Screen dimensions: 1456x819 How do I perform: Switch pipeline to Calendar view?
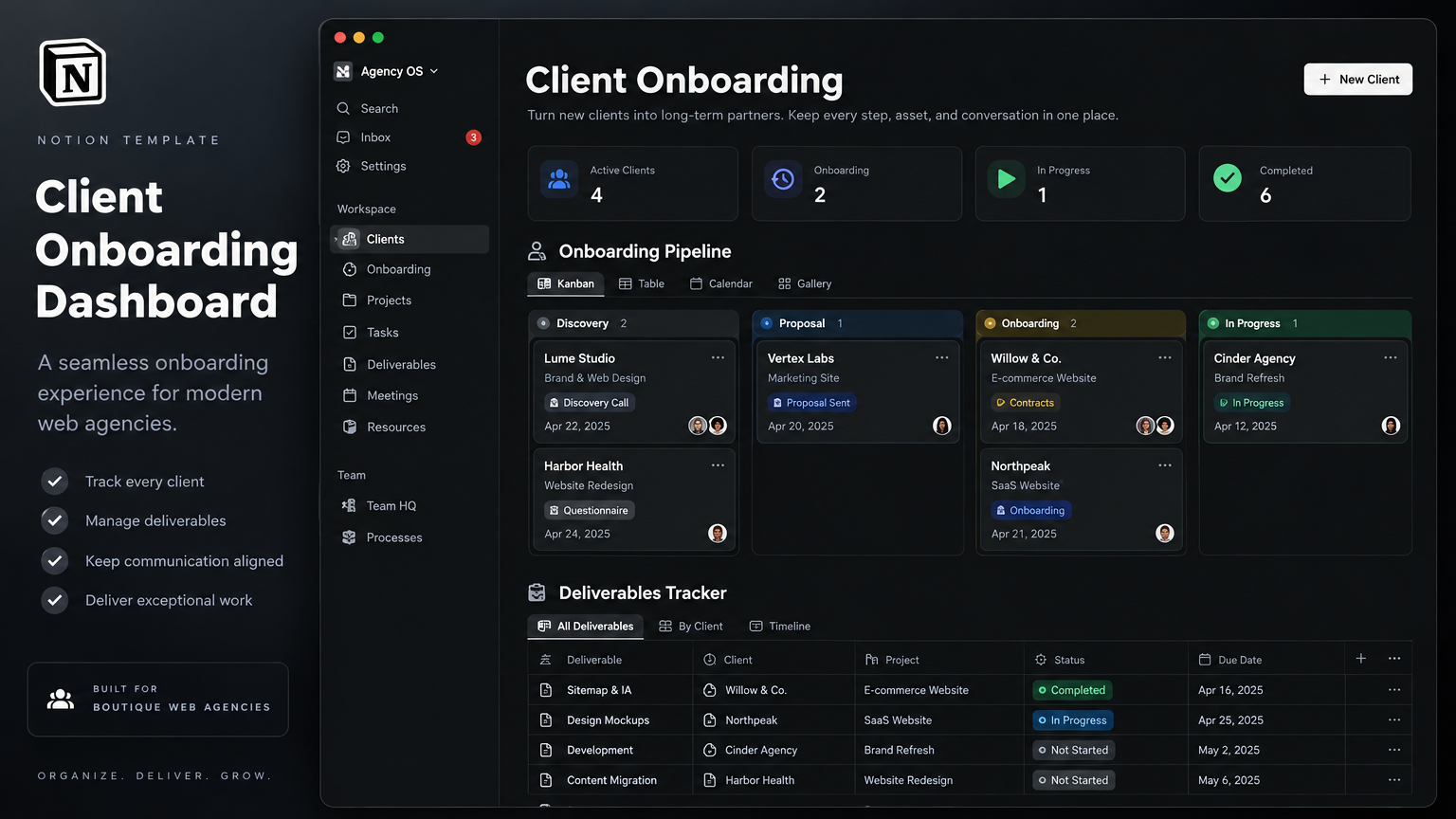tap(721, 283)
